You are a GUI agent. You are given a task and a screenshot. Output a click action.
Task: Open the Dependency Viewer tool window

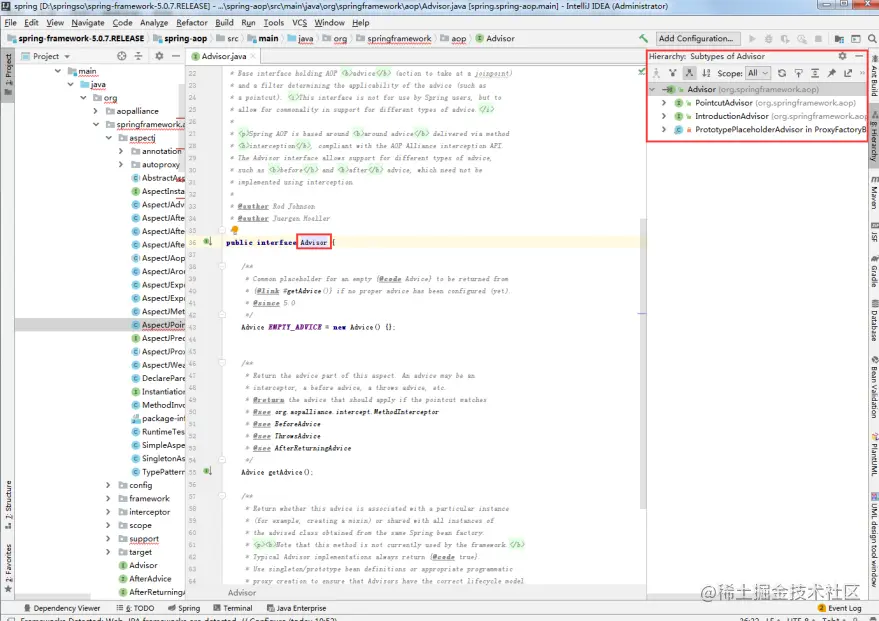(x=62, y=608)
